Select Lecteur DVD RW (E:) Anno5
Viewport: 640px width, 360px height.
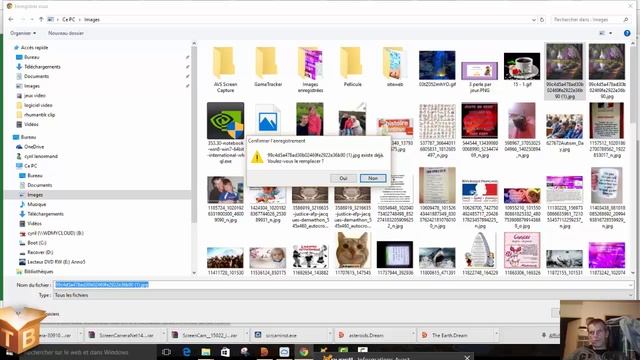pos(56,262)
